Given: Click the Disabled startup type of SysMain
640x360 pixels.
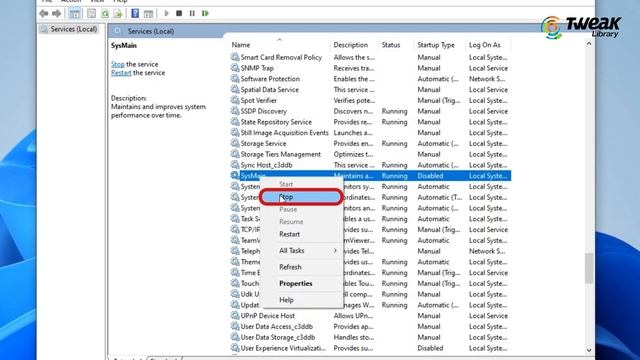Looking at the screenshot, I should pyautogui.click(x=430, y=176).
